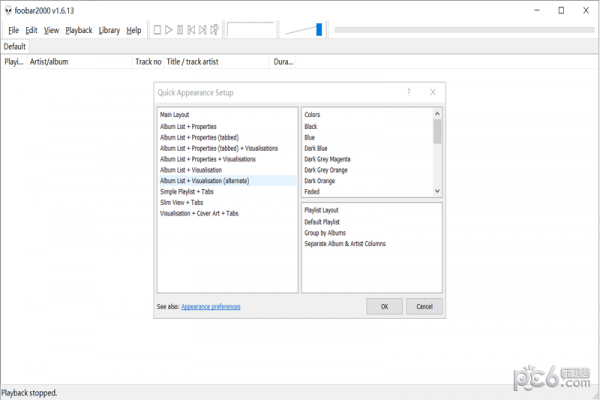Viewport: 600px width, 400px height.
Task: Adjust the volume slider knob
Action: click(319, 29)
